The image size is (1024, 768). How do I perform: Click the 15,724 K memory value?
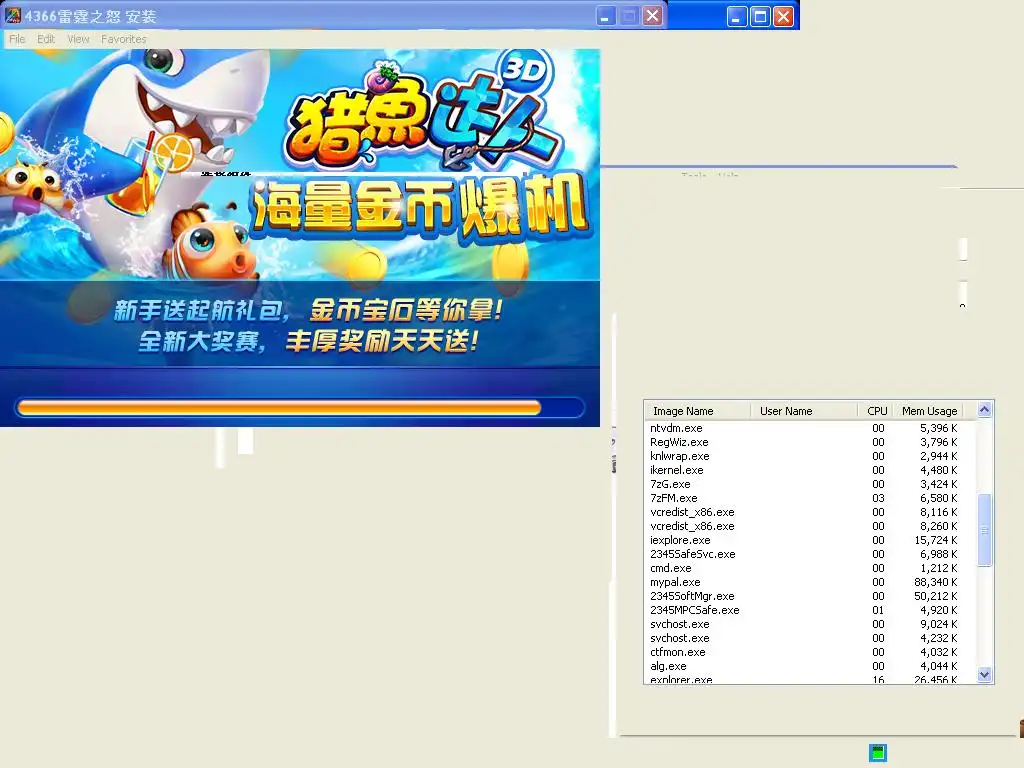pos(935,541)
